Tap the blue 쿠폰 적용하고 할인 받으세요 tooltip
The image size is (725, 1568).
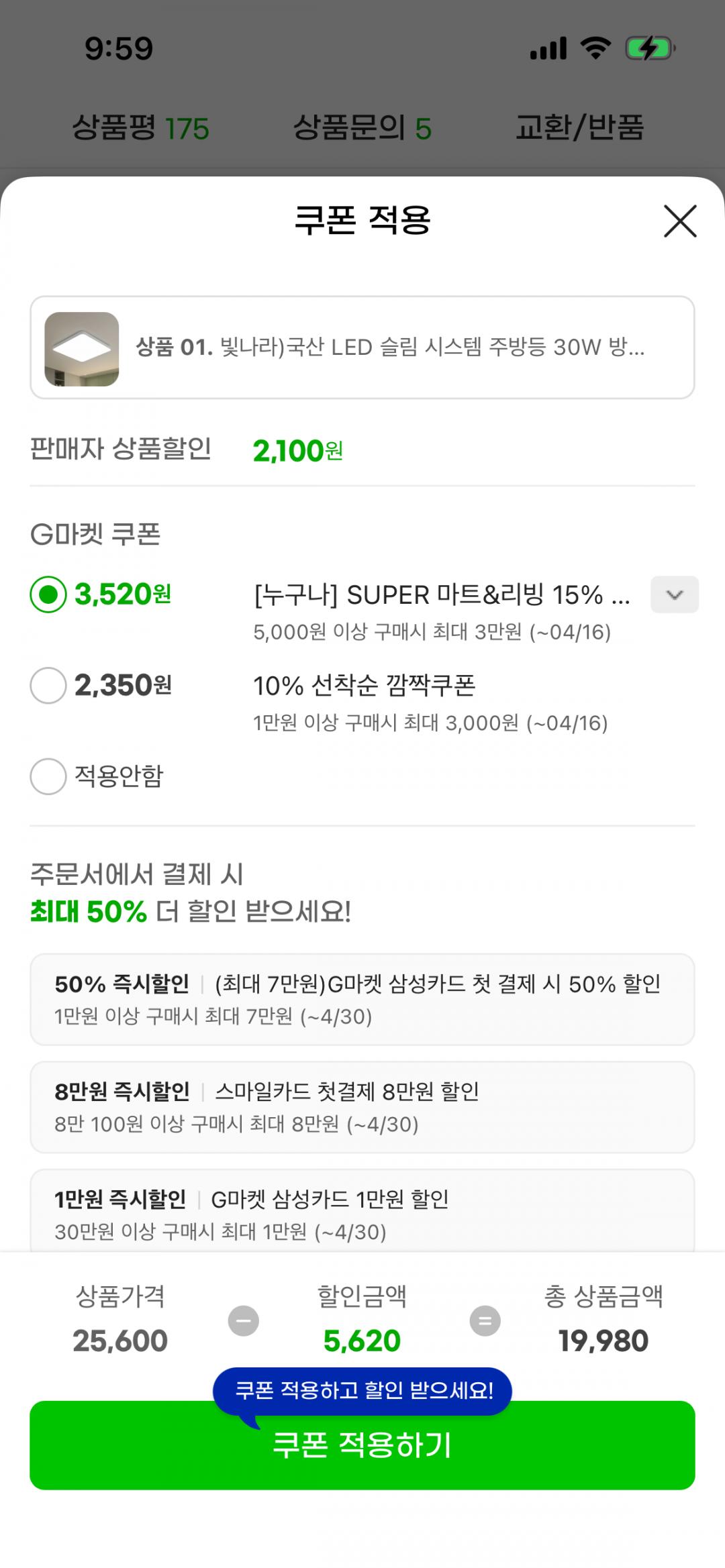pyautogui.click(x=362, y=1390)
